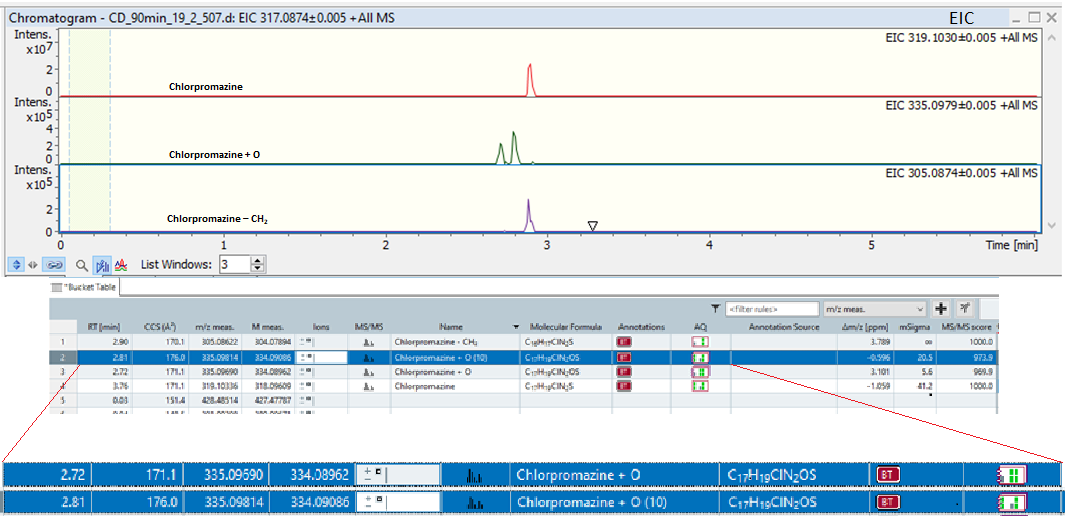Click the CCS column header
The height and width of the screenshot is (517, 1065).
[x=159, y=327]
